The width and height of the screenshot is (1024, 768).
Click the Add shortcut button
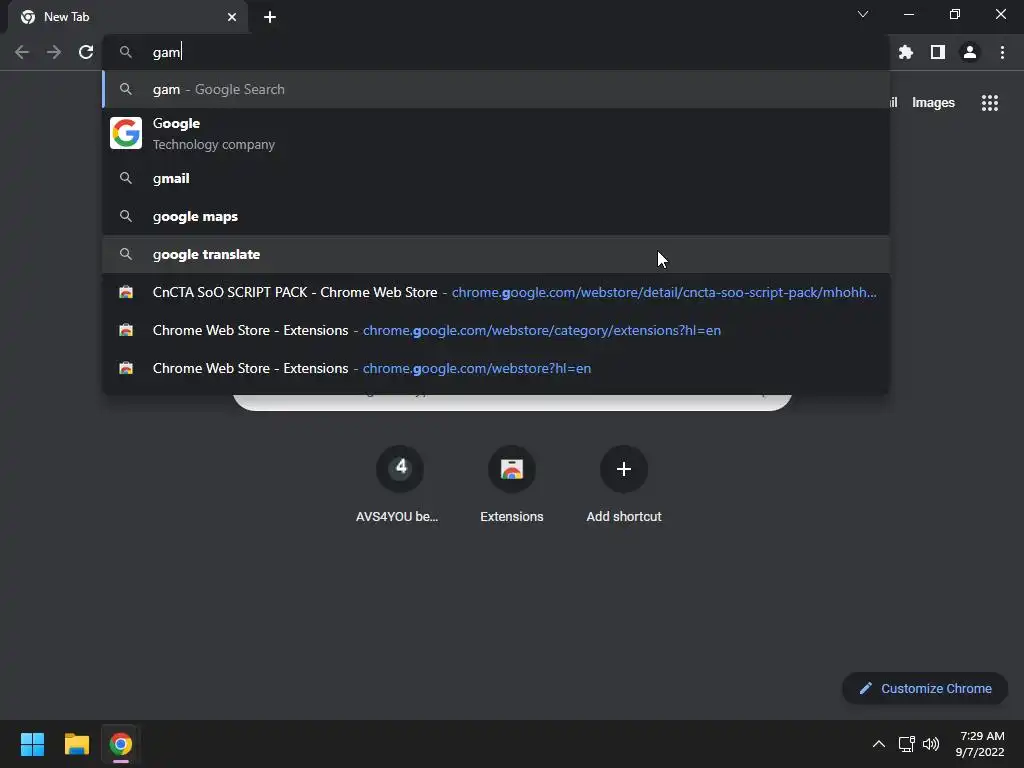click(x=624, y=485)
